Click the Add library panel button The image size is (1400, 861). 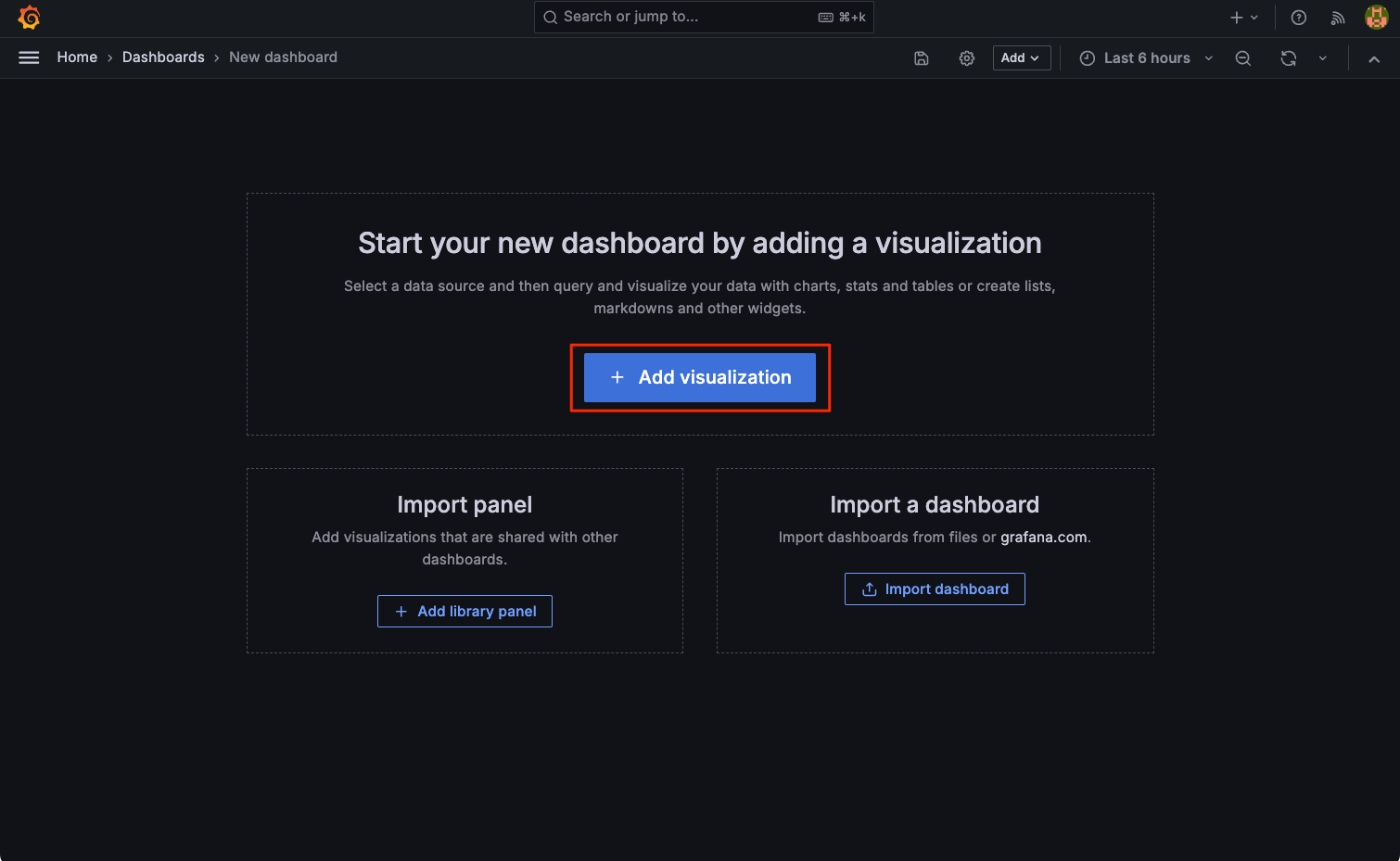[x=464, y=611]
